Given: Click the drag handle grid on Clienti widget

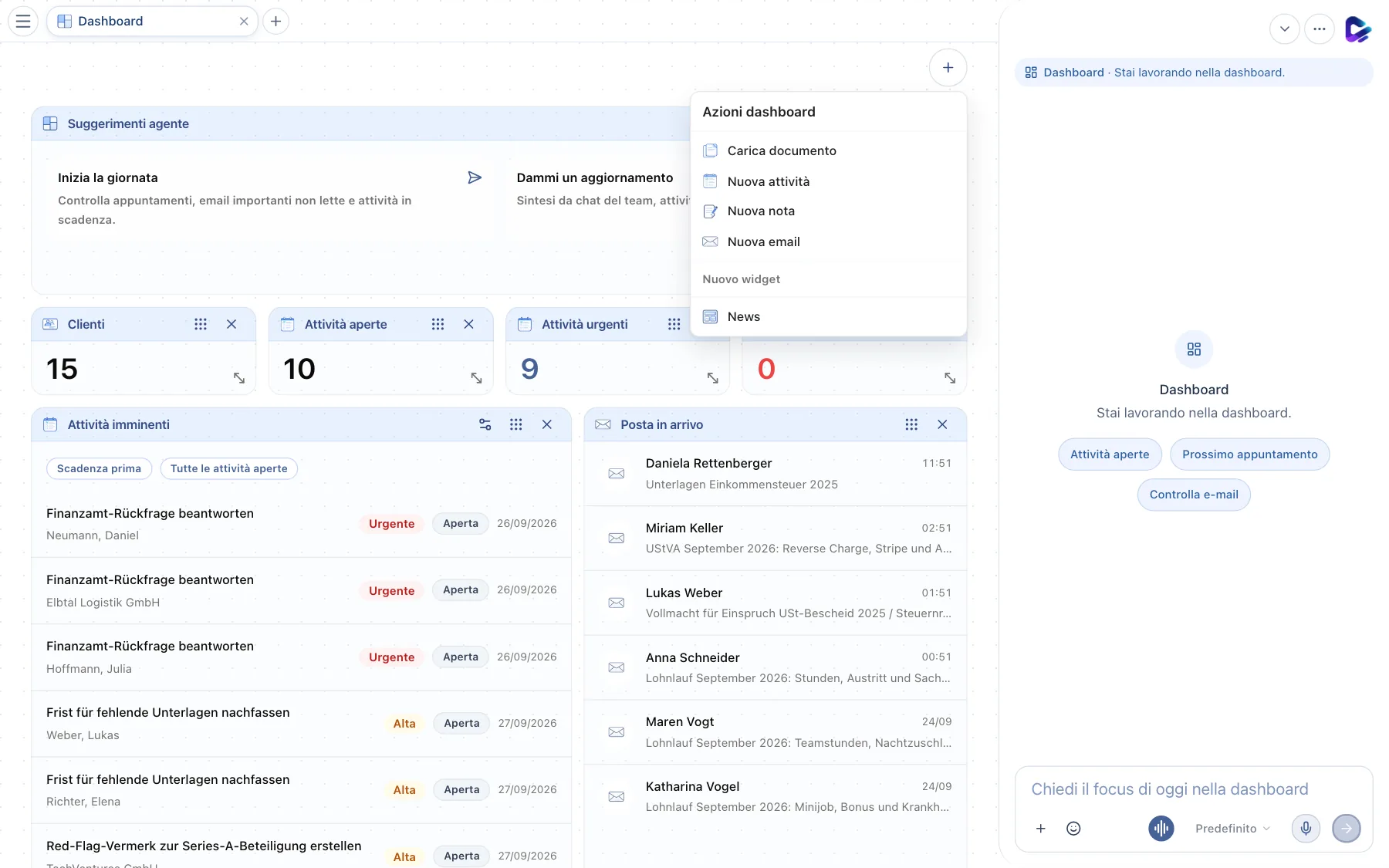Looking at the screenshot, I should click(201, 324).
